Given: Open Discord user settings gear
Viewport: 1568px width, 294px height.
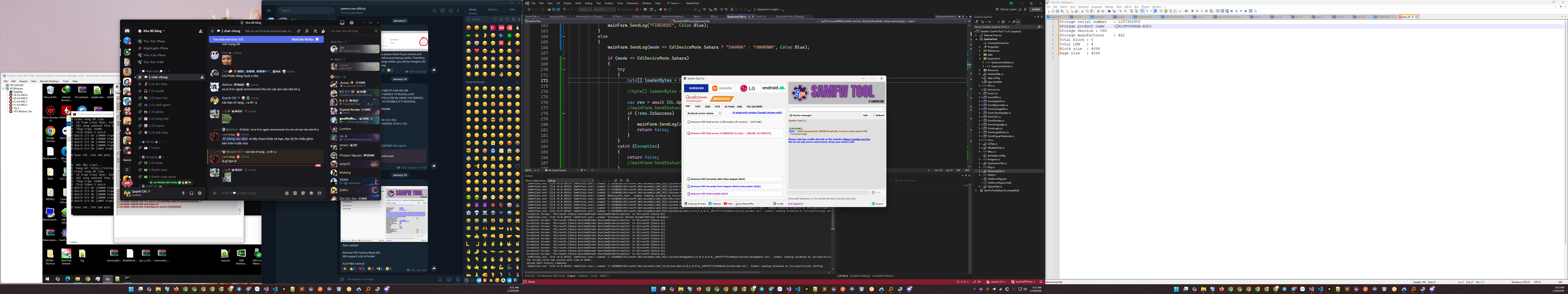Looking at the screenshot, I should (200, 193).
